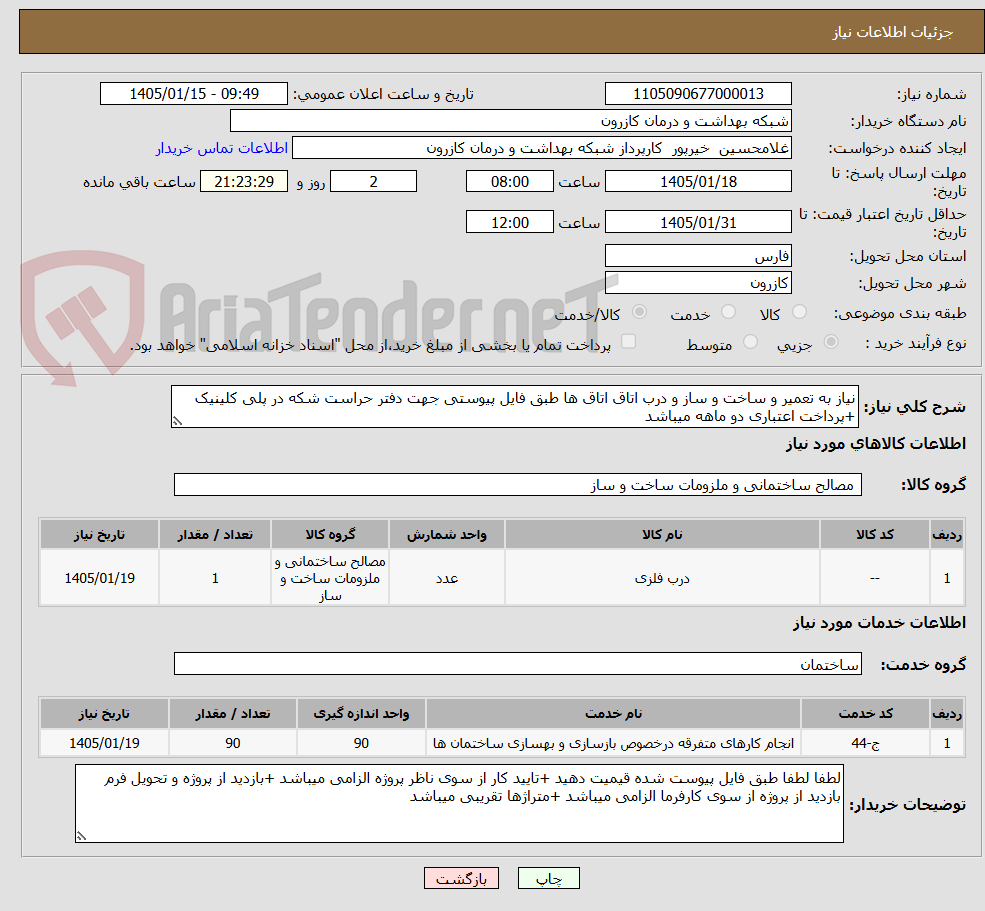Click the goods table تعداد / مقدار header

[215, 534]
